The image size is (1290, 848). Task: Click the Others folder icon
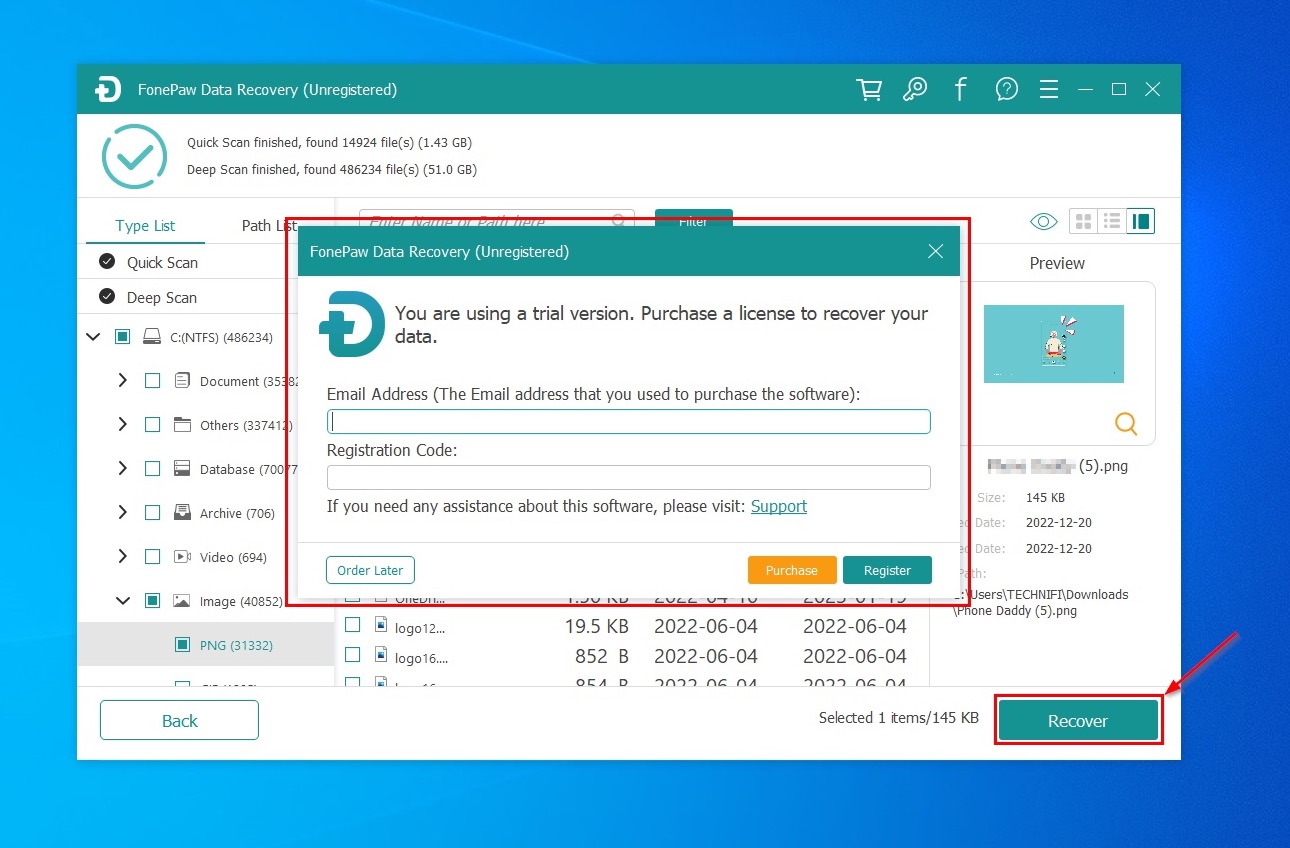(182, 424)
